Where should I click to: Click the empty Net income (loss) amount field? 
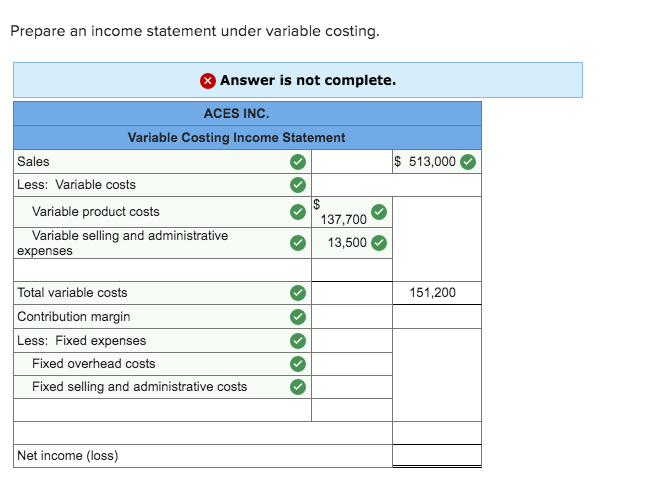pos(437,456)
